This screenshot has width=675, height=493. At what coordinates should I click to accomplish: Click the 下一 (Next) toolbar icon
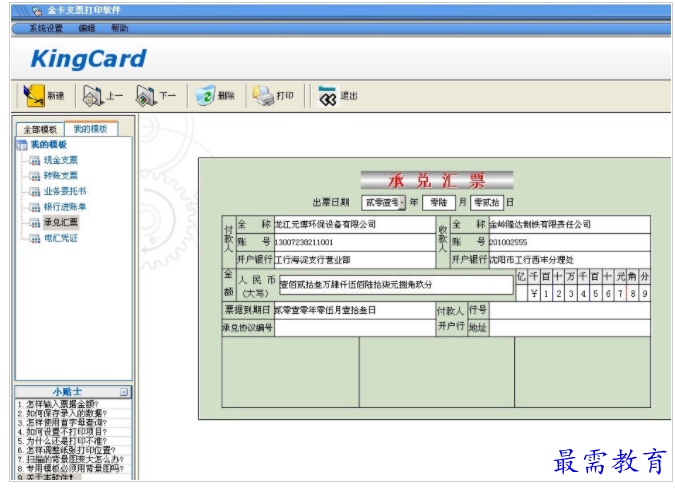point(146,95)
